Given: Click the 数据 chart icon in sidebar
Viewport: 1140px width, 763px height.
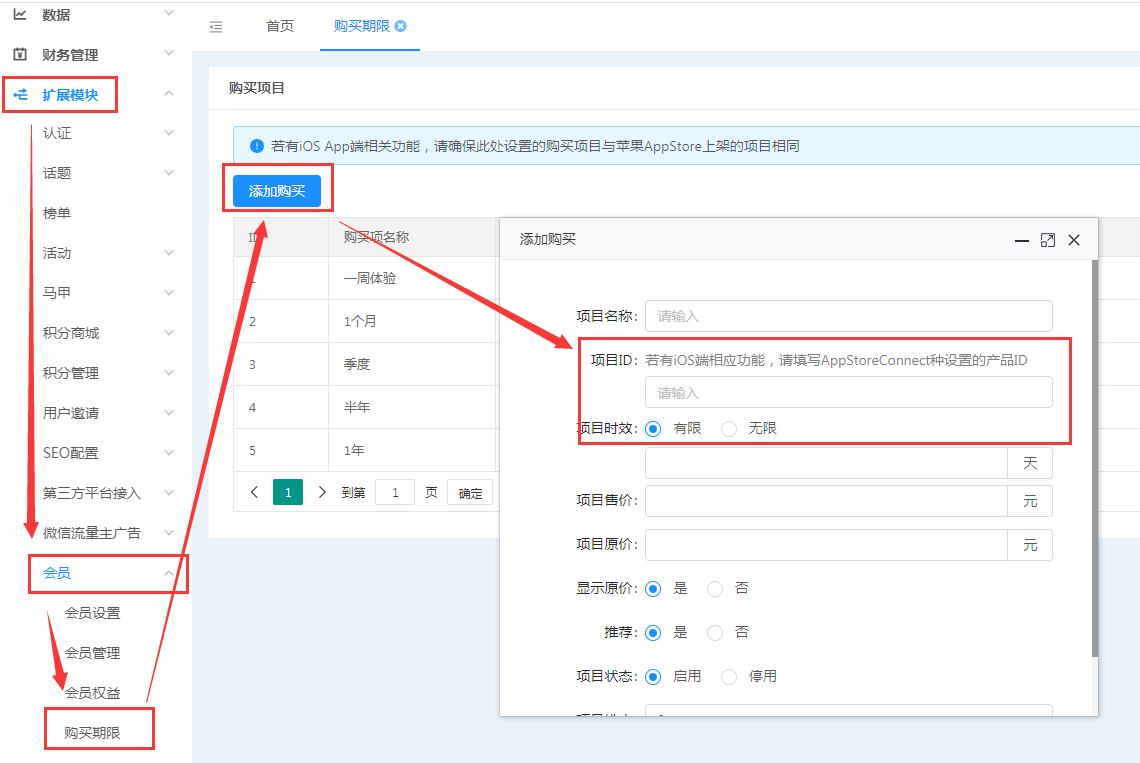Looking at the screenshot, I should 20,14.
